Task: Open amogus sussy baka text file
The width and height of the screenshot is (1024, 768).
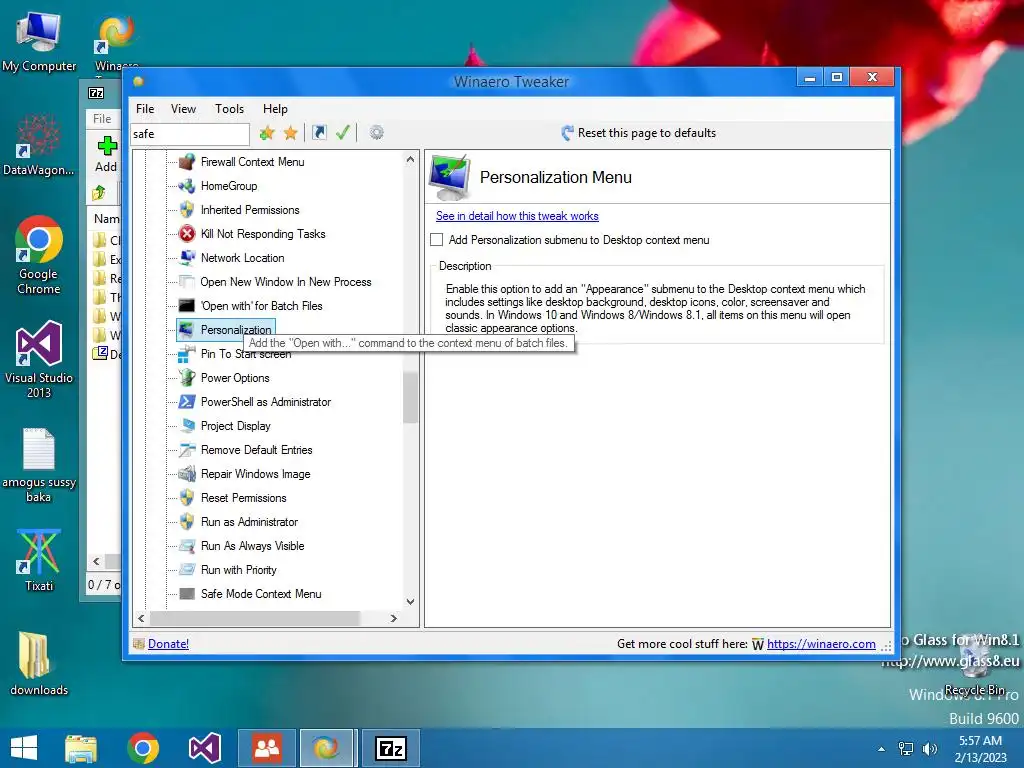Action: tap(39, 465)
